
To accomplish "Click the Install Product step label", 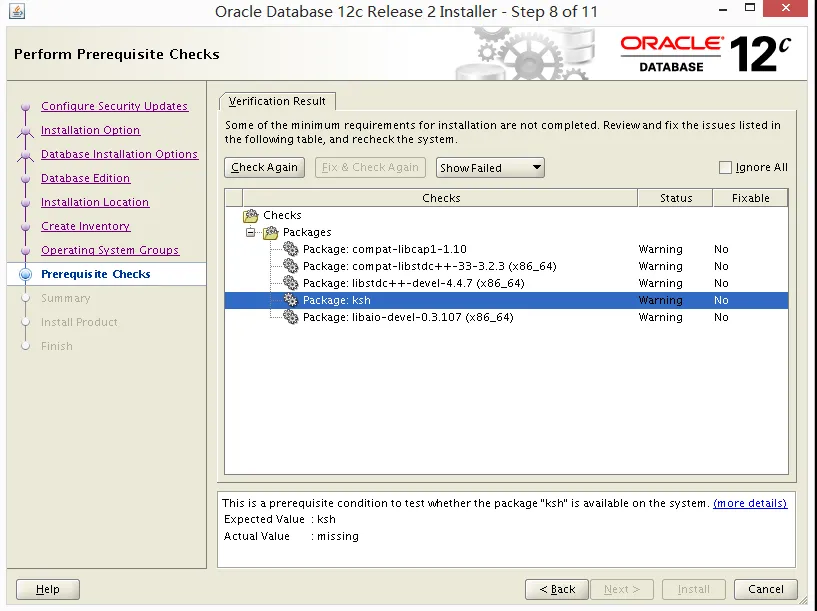I will click(x=79, y=322).
